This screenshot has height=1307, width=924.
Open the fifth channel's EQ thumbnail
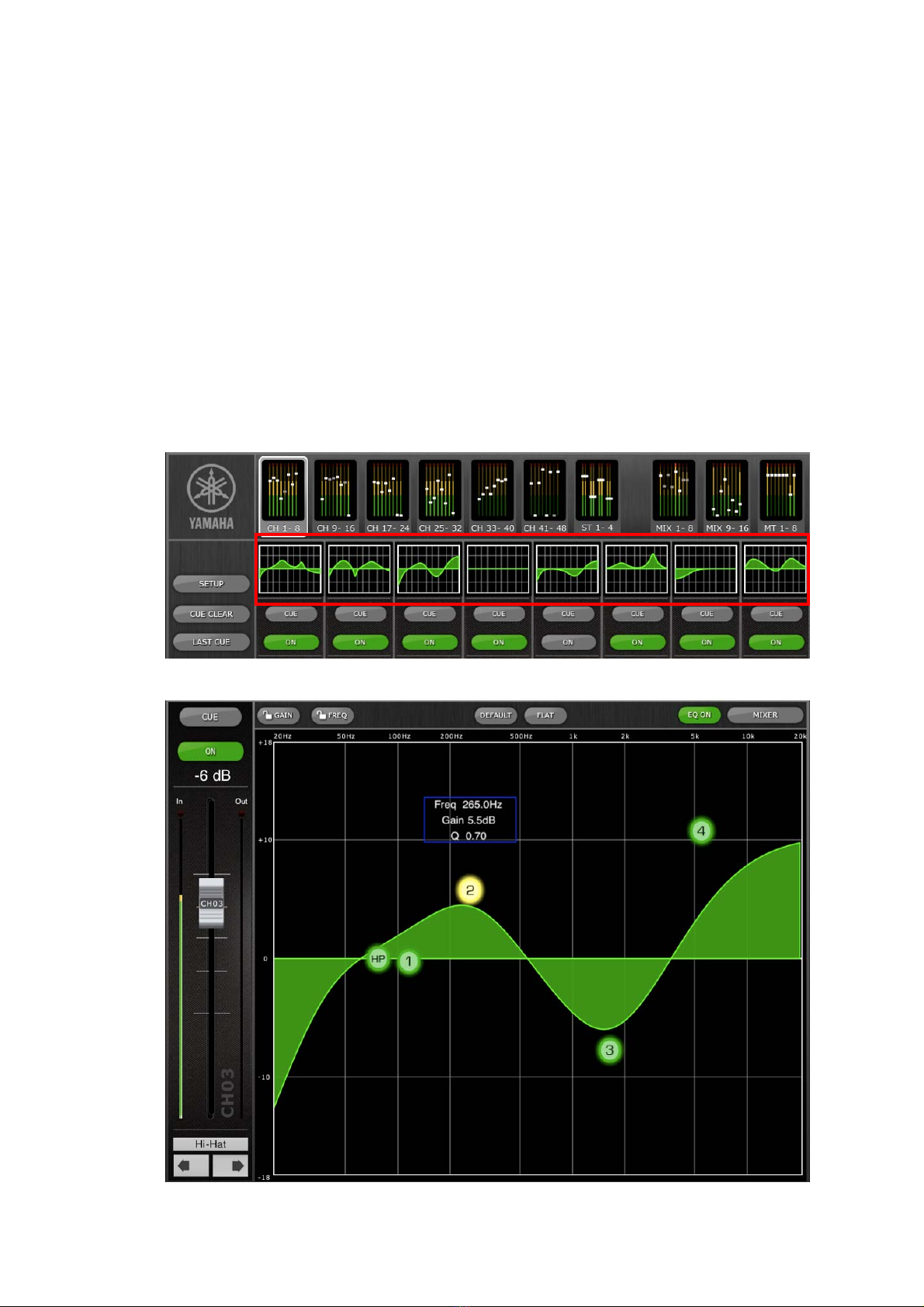pyautogui.click(x=567, y=569)
